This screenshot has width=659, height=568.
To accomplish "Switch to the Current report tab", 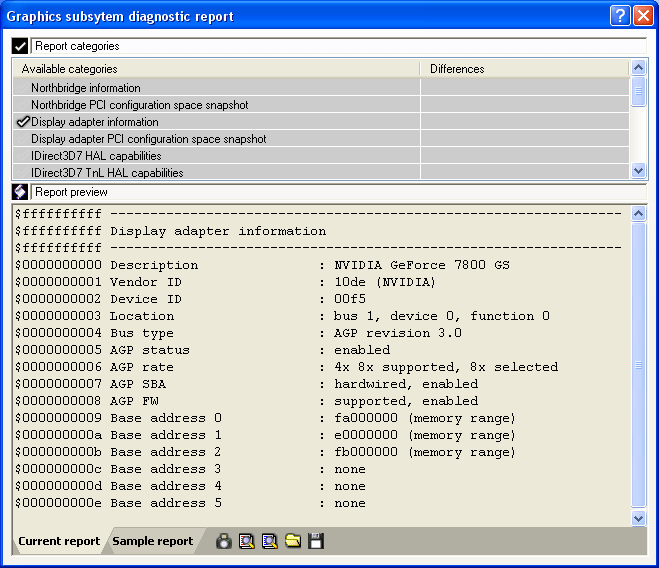I will tap(59, 541).
